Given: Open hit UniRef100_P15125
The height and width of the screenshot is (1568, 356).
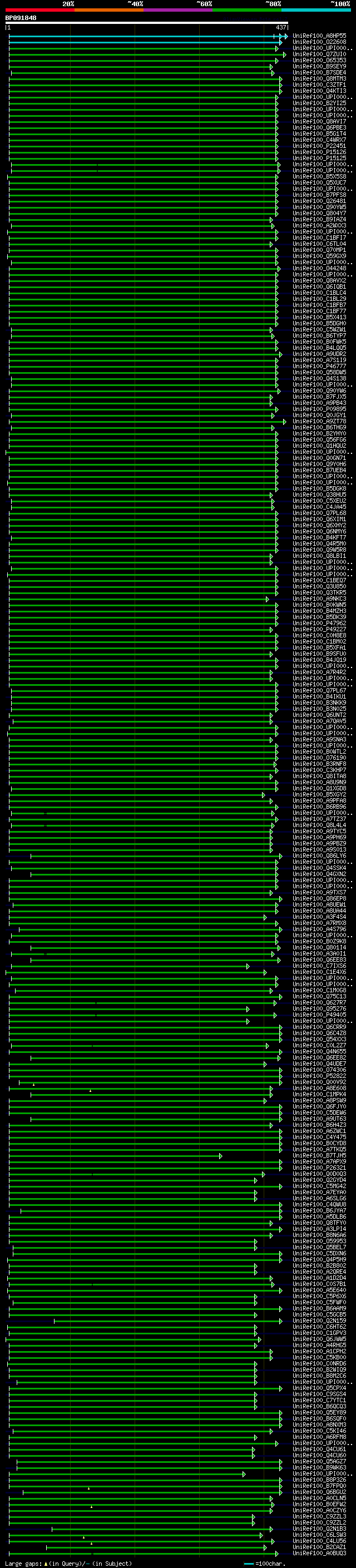Looking at the screenshot, I should (319, 159).
